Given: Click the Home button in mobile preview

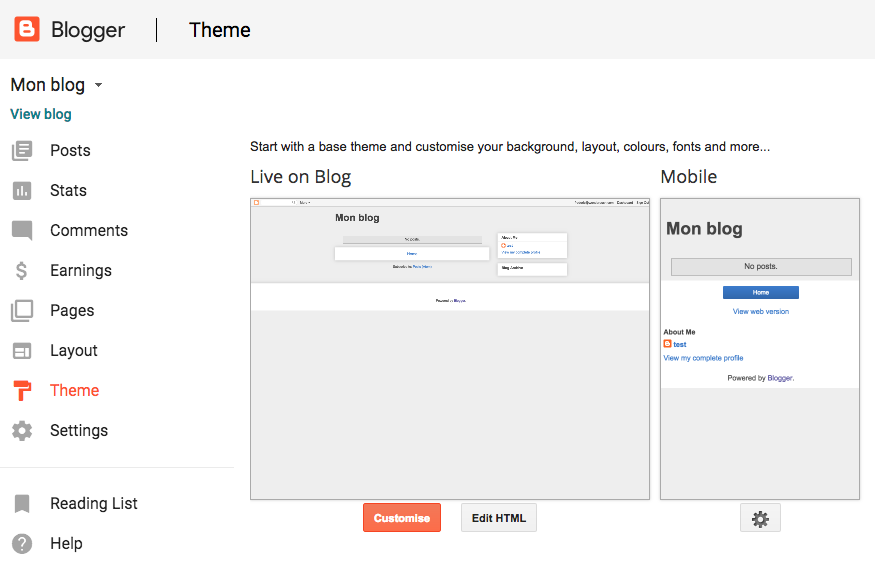Looking at the screenshot, I should point(761,292).
